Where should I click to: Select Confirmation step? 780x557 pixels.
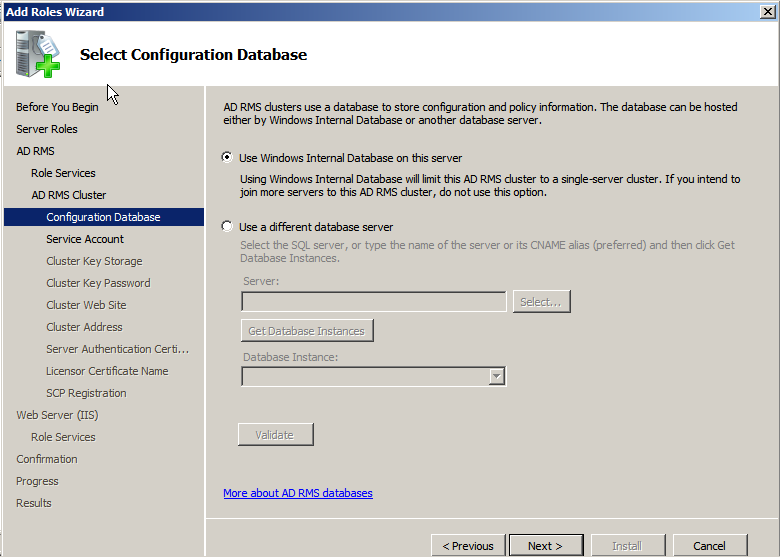[47, 459]
